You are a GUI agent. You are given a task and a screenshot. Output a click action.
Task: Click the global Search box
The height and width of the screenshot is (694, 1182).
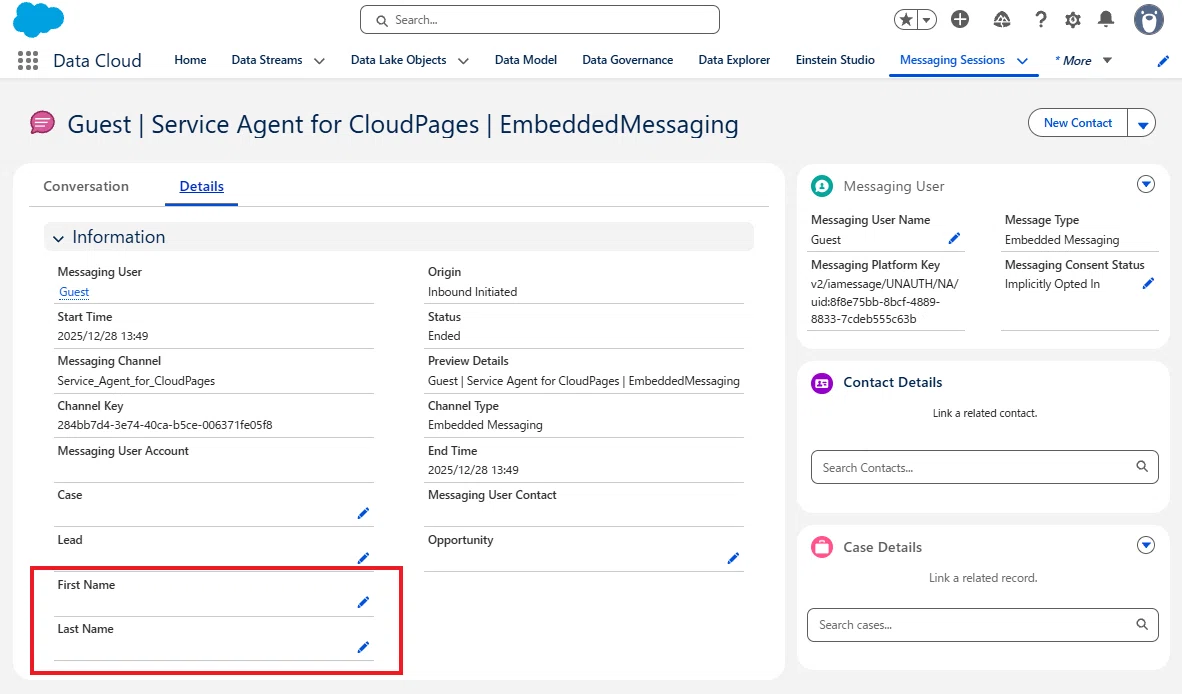coord(540,20)
